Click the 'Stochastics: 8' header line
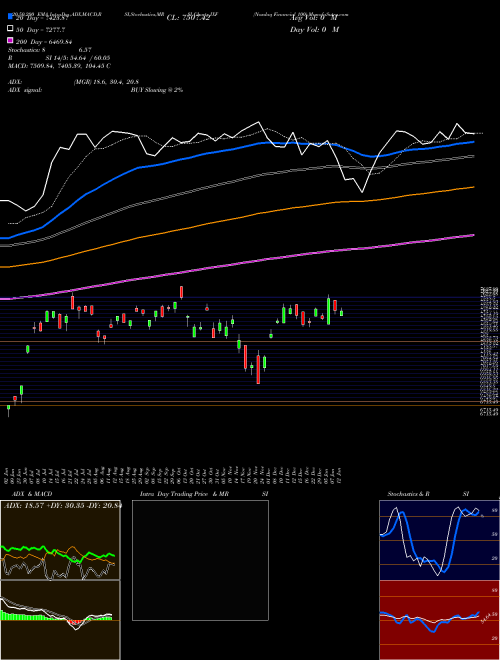This screenshot has width=500, height=660. [x=49, y=50]
